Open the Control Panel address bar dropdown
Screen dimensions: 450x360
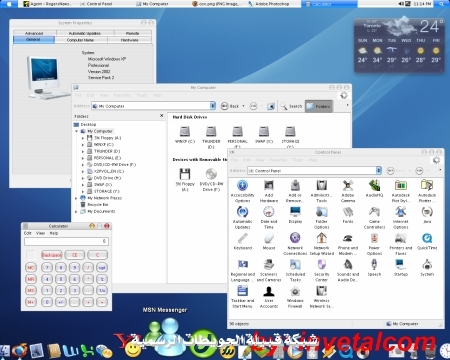[x=379, y=171]
